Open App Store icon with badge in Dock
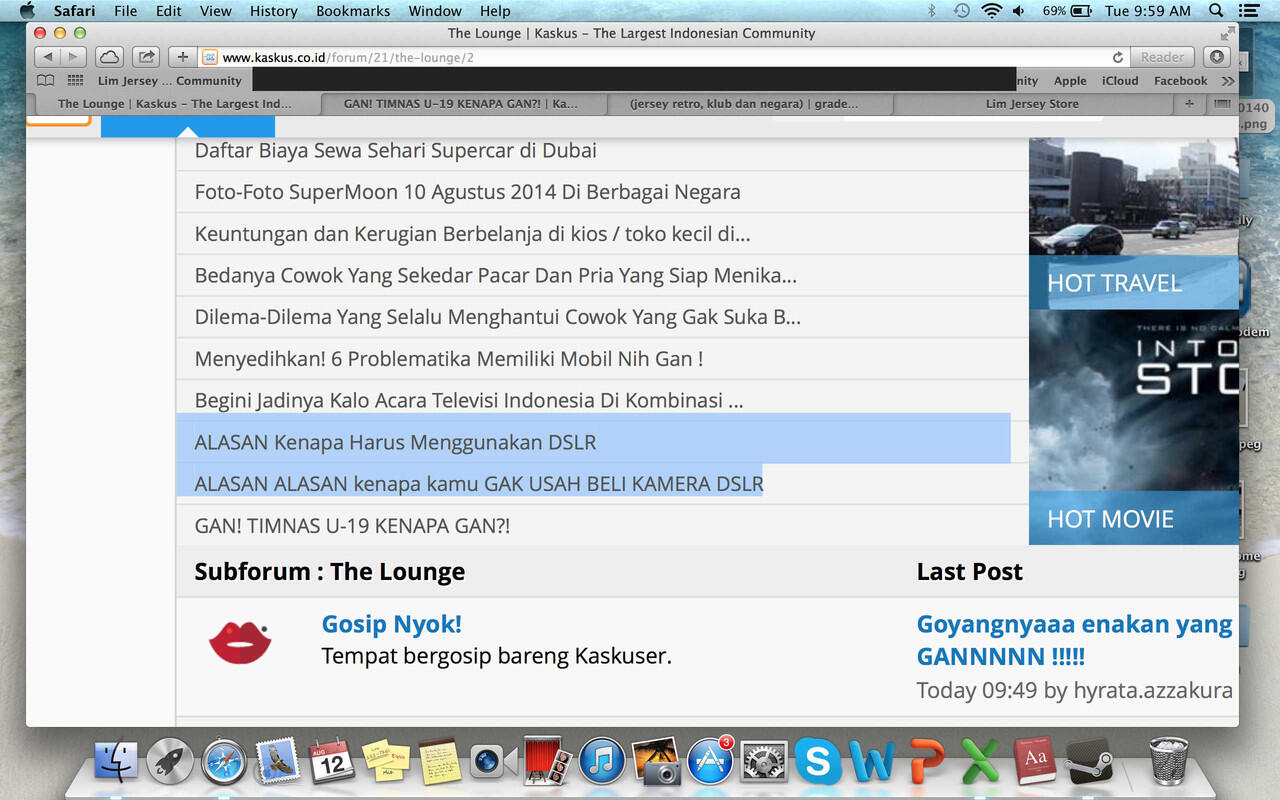 pos(710,763)
